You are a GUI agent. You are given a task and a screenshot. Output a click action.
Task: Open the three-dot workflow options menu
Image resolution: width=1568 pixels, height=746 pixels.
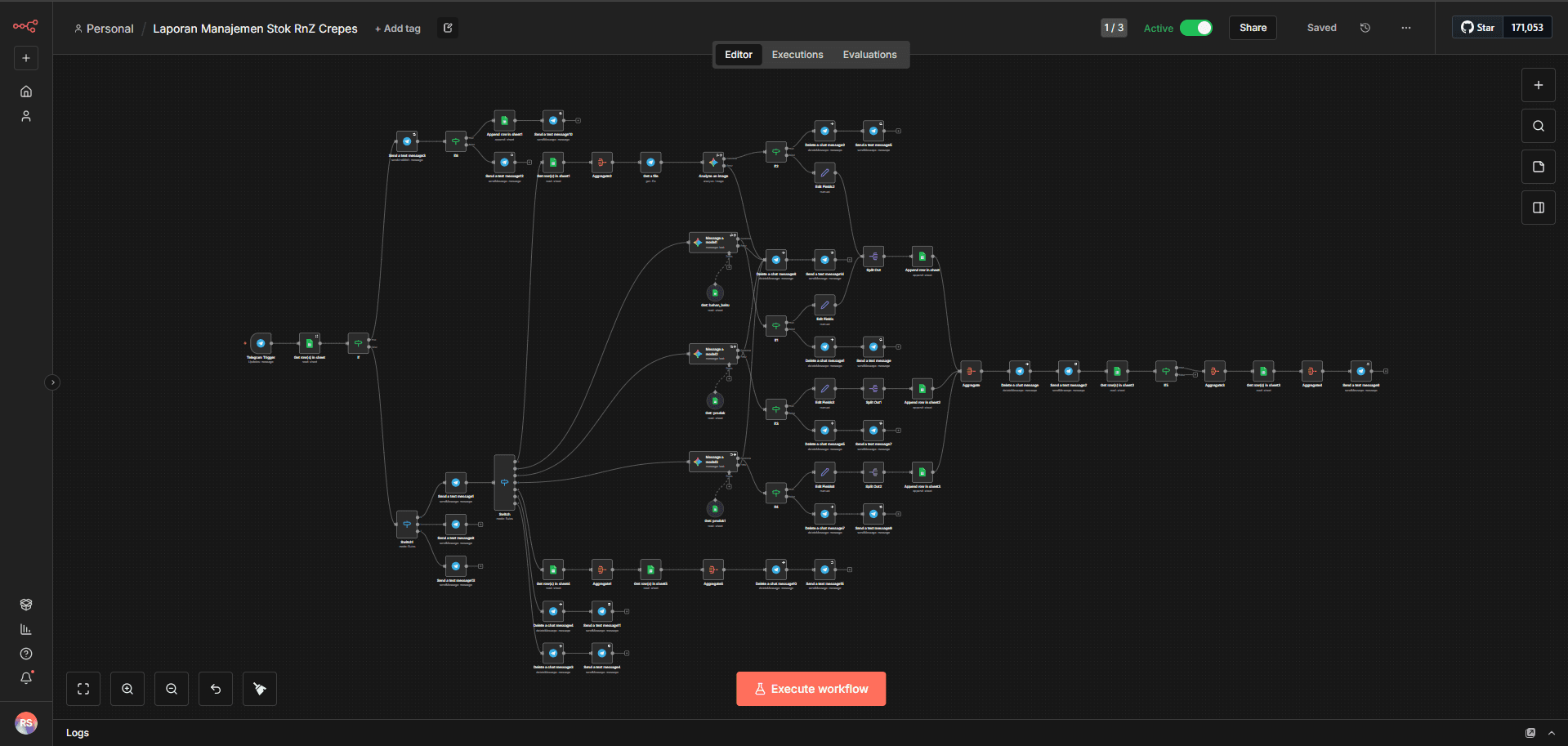point(1405,28)
